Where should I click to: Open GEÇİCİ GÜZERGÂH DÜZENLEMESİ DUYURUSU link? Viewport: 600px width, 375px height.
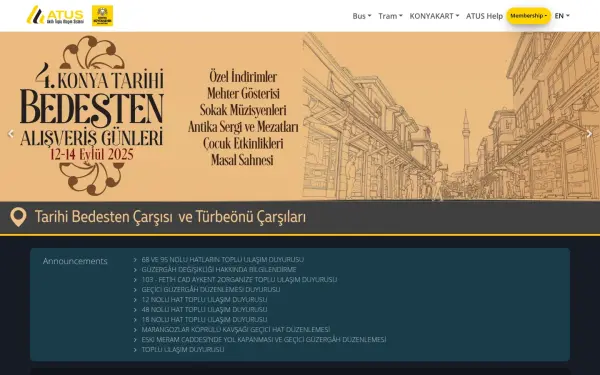(x=211, y=289)
